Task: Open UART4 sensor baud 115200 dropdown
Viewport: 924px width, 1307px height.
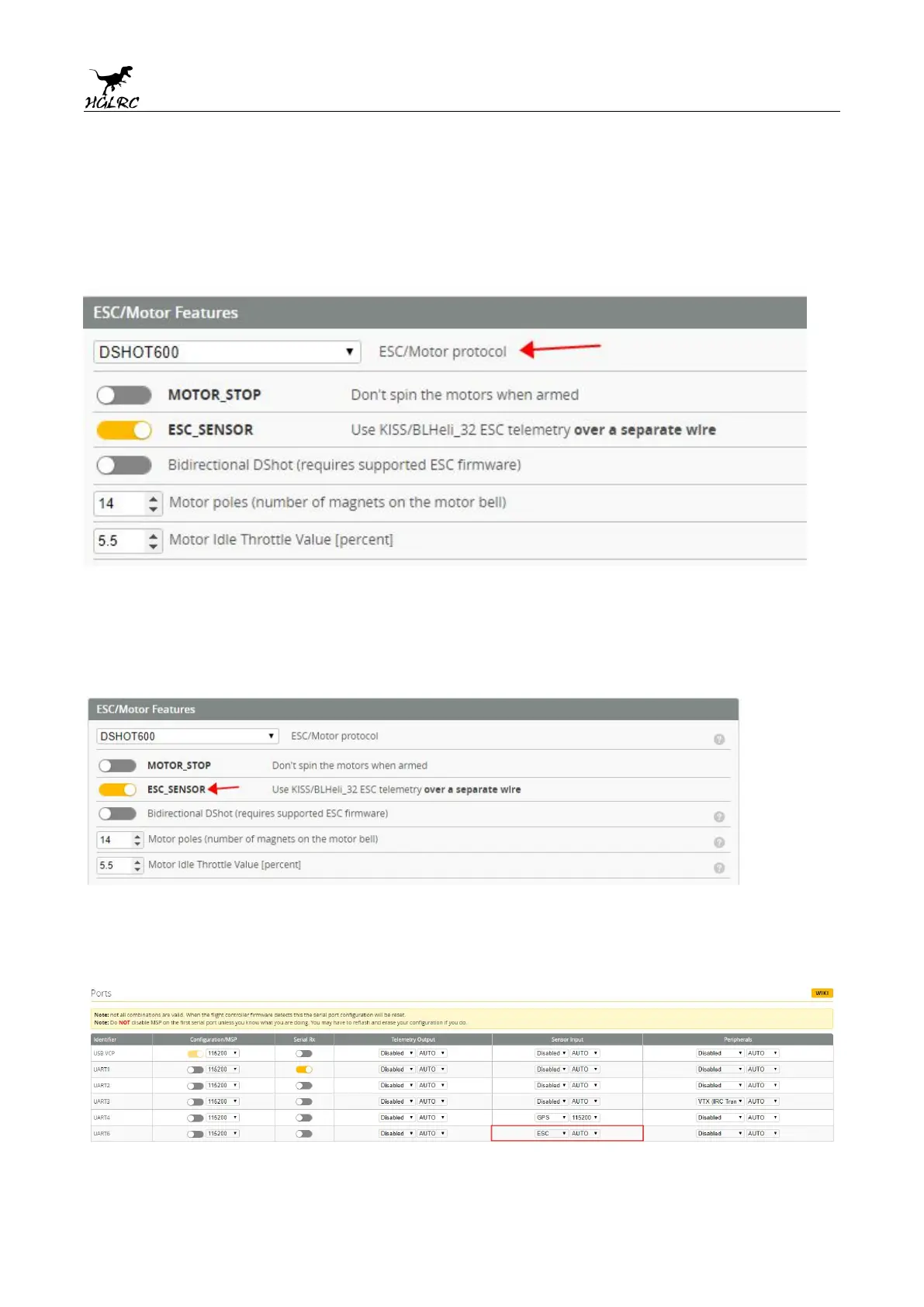Action: [x=585, y=1118]
